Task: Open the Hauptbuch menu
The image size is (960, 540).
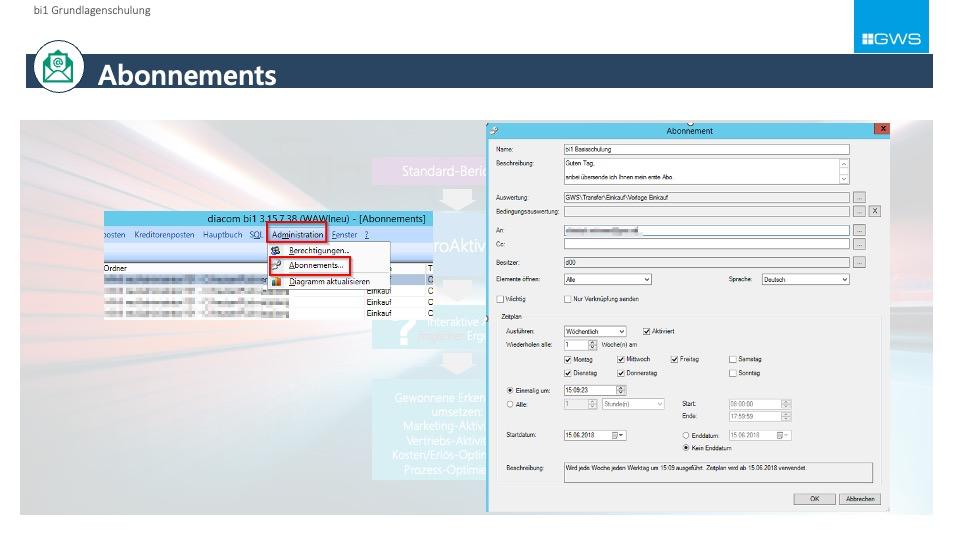Action: [222, 234]
